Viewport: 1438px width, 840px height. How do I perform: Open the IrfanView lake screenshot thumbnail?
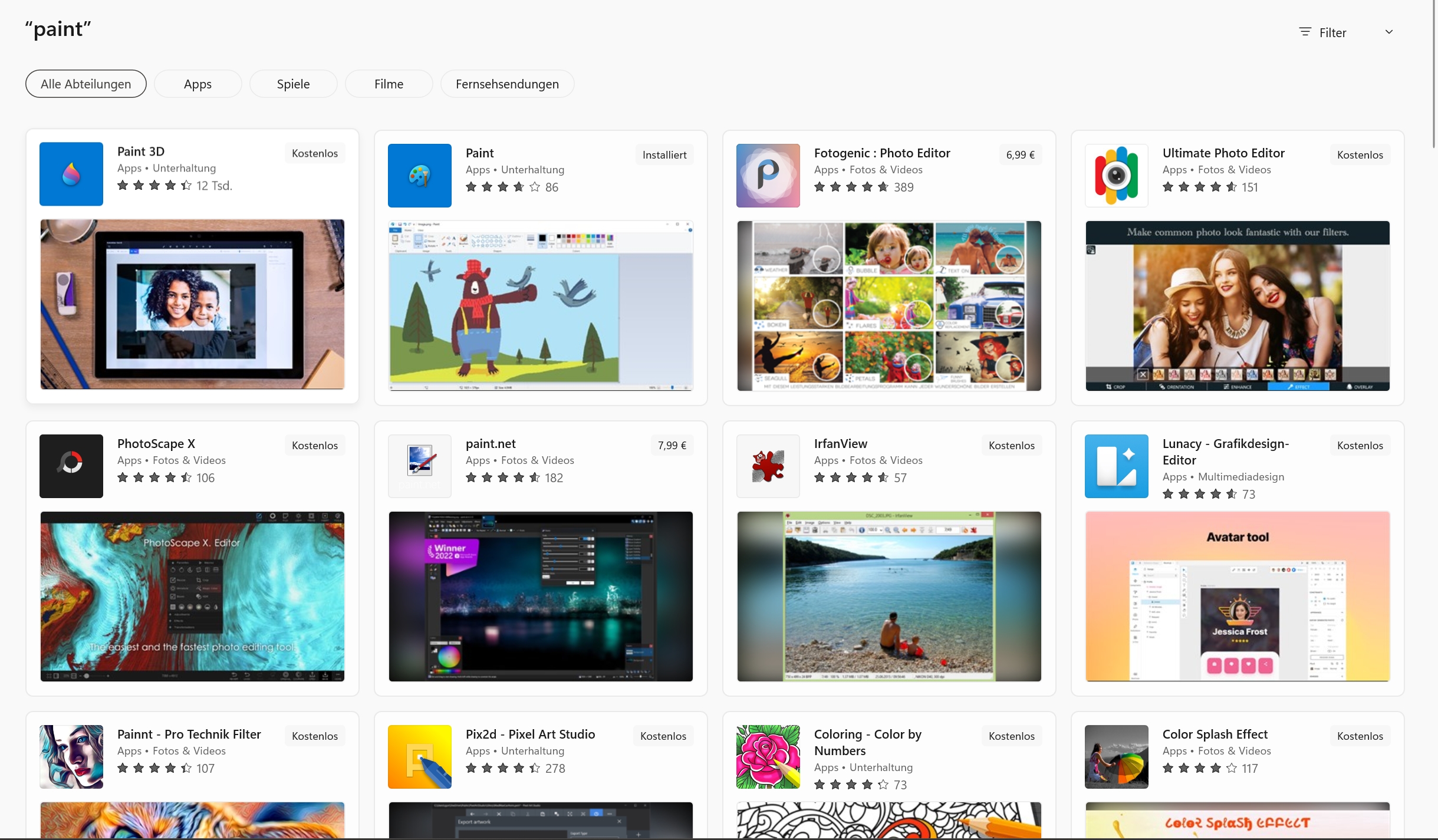[x=889, y=596]
